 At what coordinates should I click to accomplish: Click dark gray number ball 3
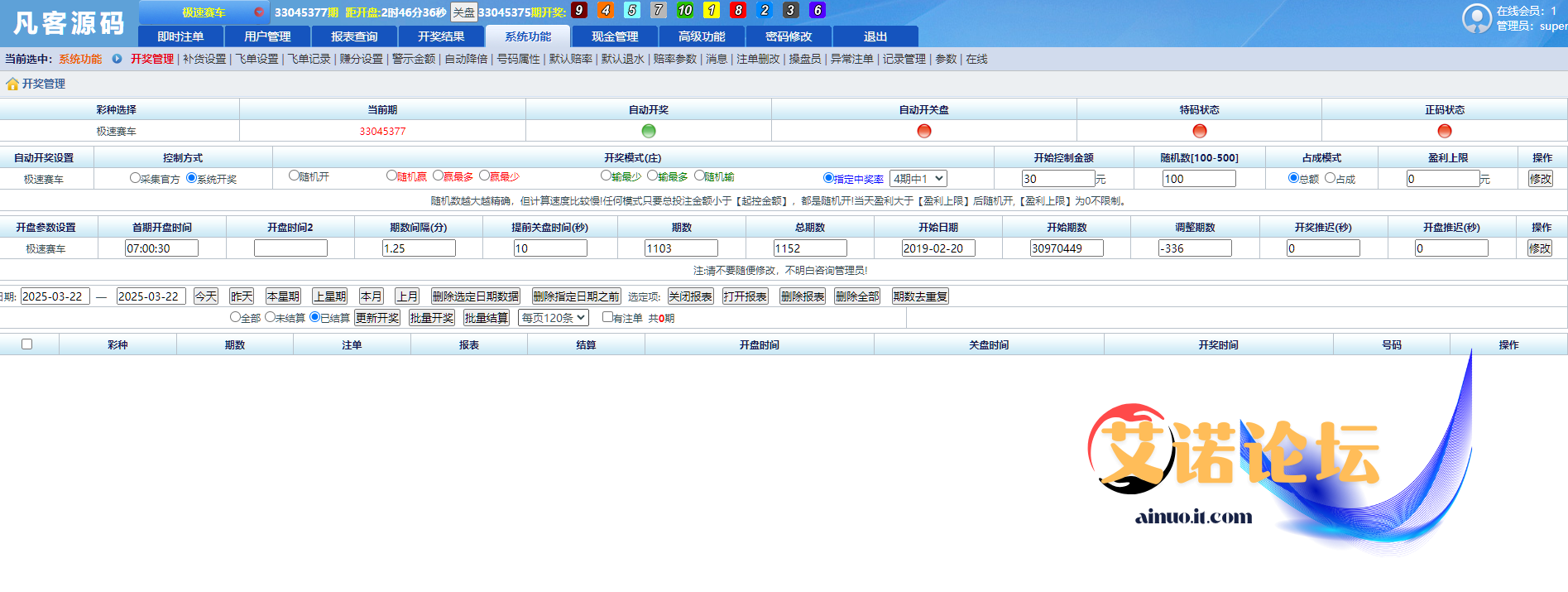click(x=791, y=10)
